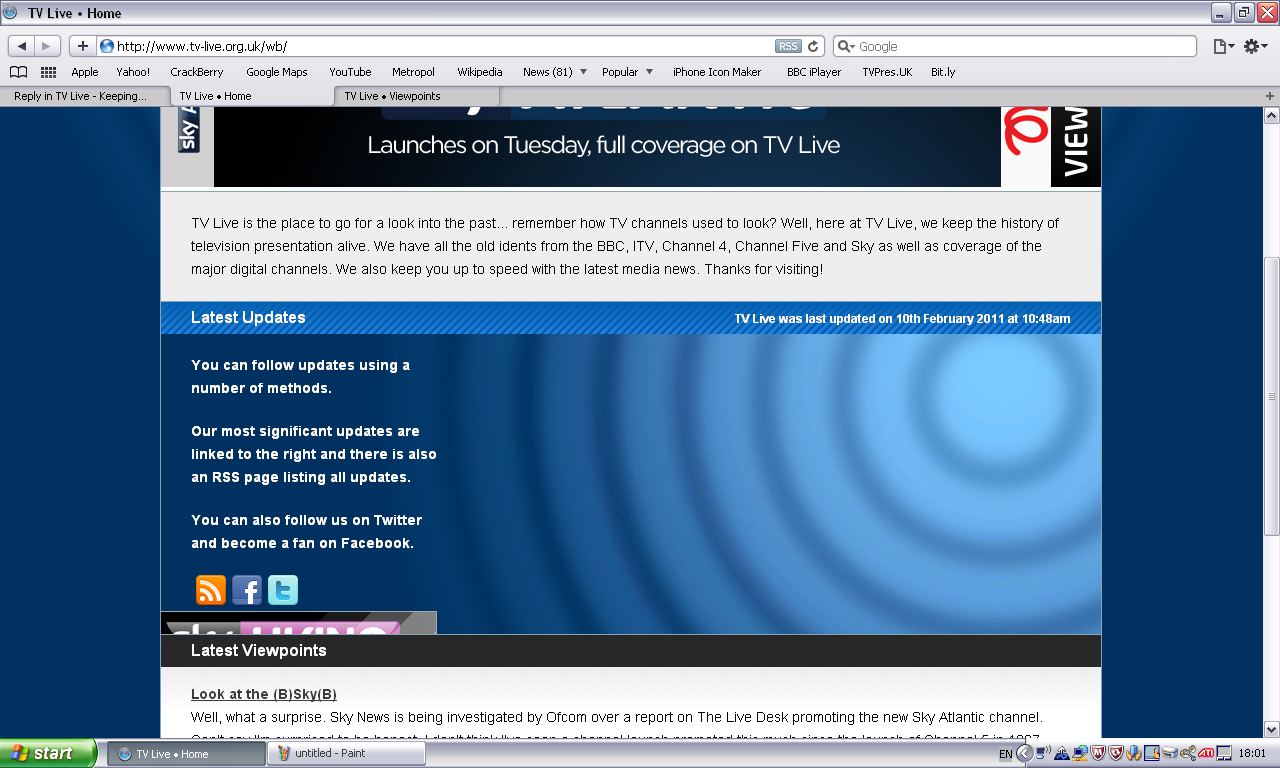Select the TV Live • Home tab
The image size is (1280, 768).
pyautogui.click(x=250, y=96)
